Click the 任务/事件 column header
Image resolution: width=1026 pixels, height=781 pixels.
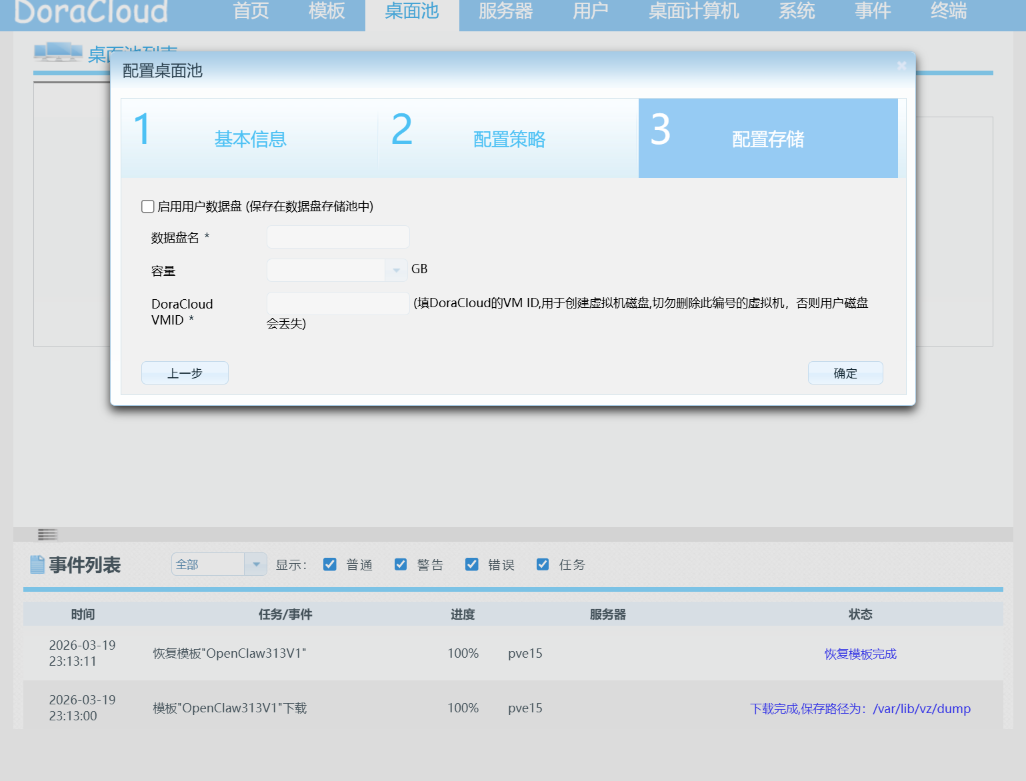coord(285,614)
